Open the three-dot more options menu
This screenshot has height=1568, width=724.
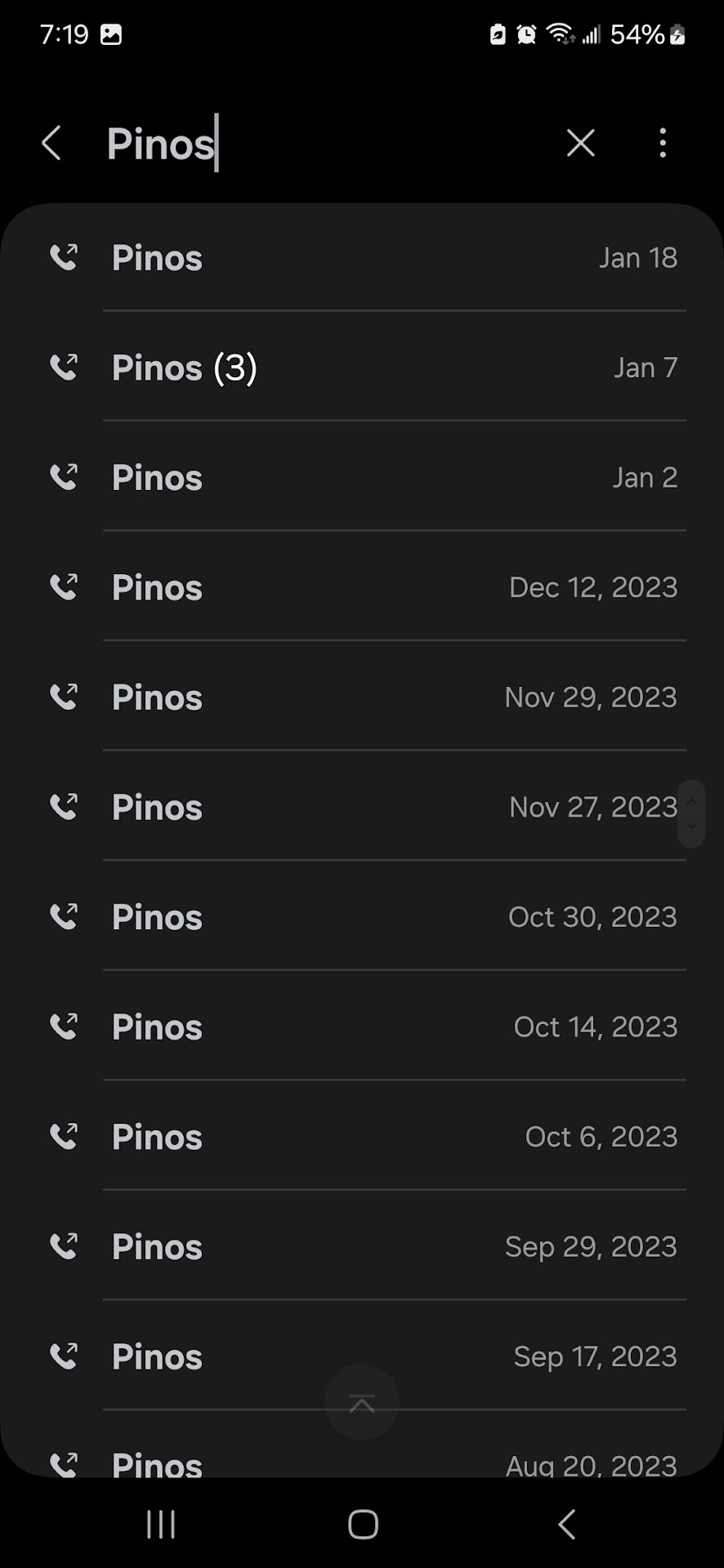(663, 144)
